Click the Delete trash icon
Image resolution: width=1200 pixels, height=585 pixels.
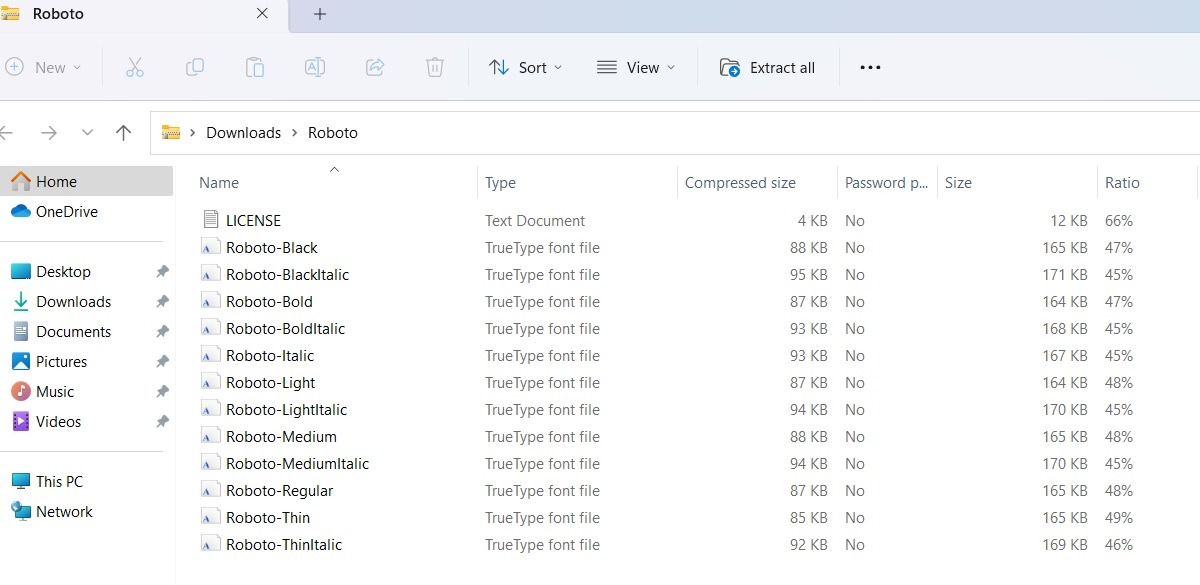434,67
